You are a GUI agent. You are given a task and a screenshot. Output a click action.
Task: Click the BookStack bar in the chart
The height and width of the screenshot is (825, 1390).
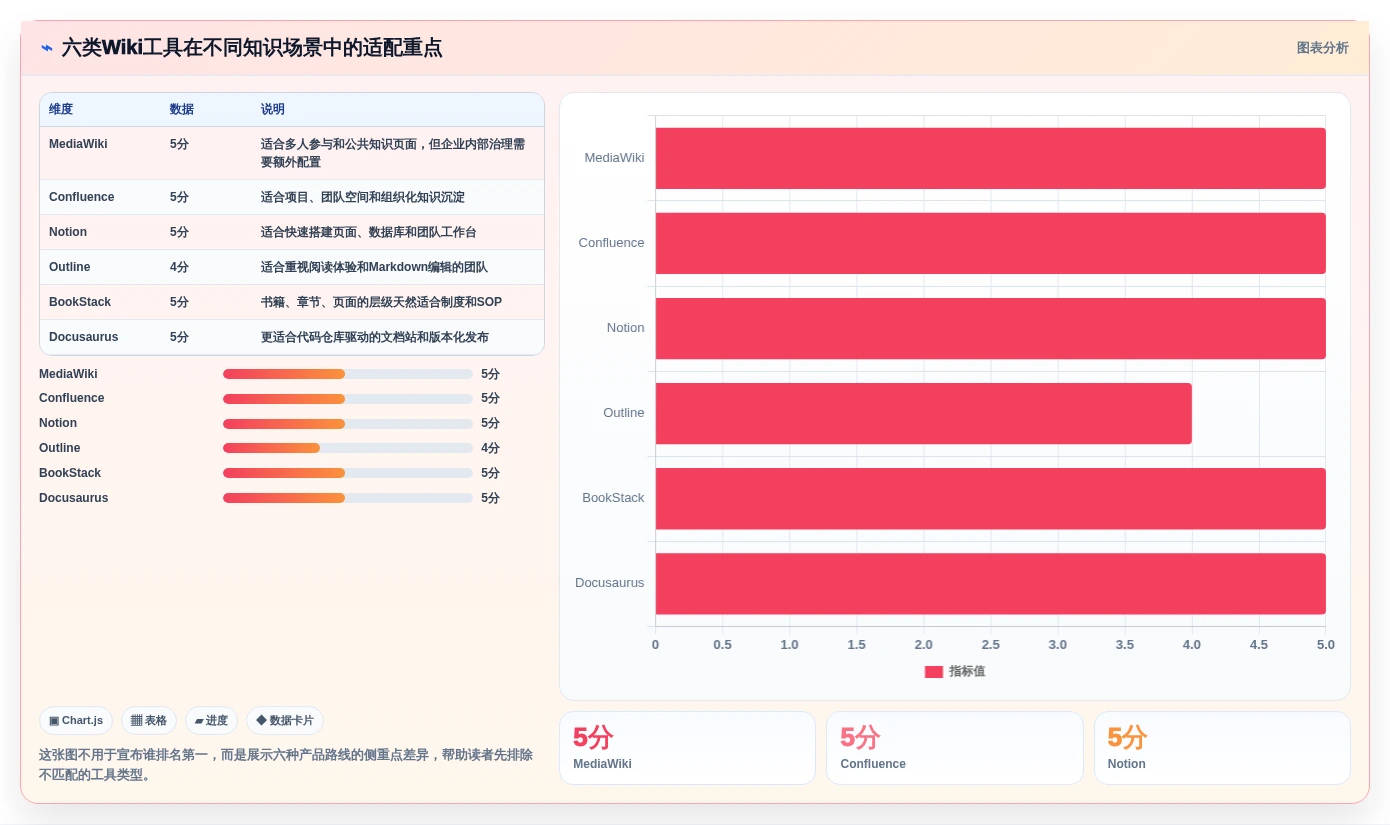[x=990, y=498]
